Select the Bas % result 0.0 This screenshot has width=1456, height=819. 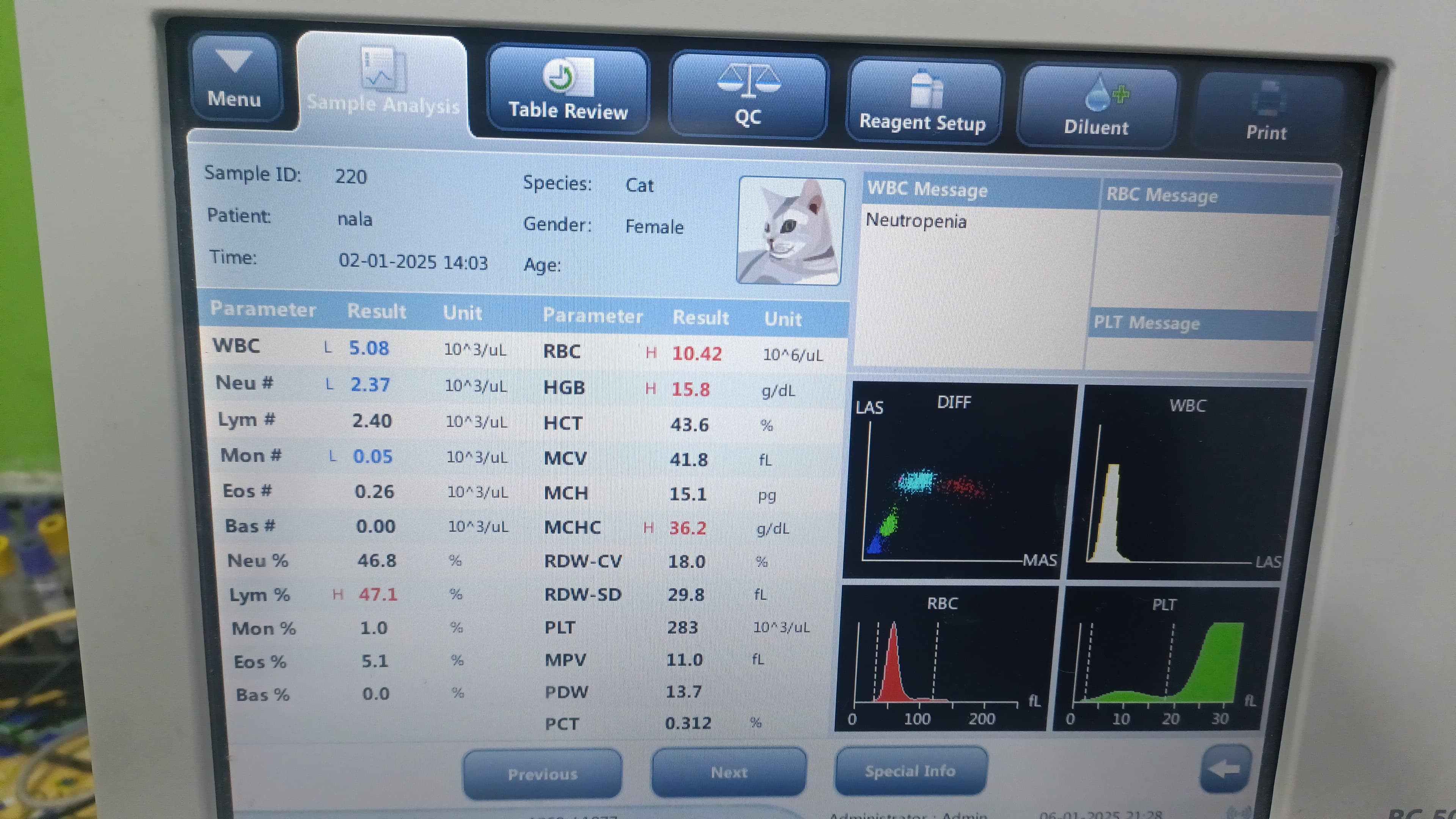pos(376,693)
